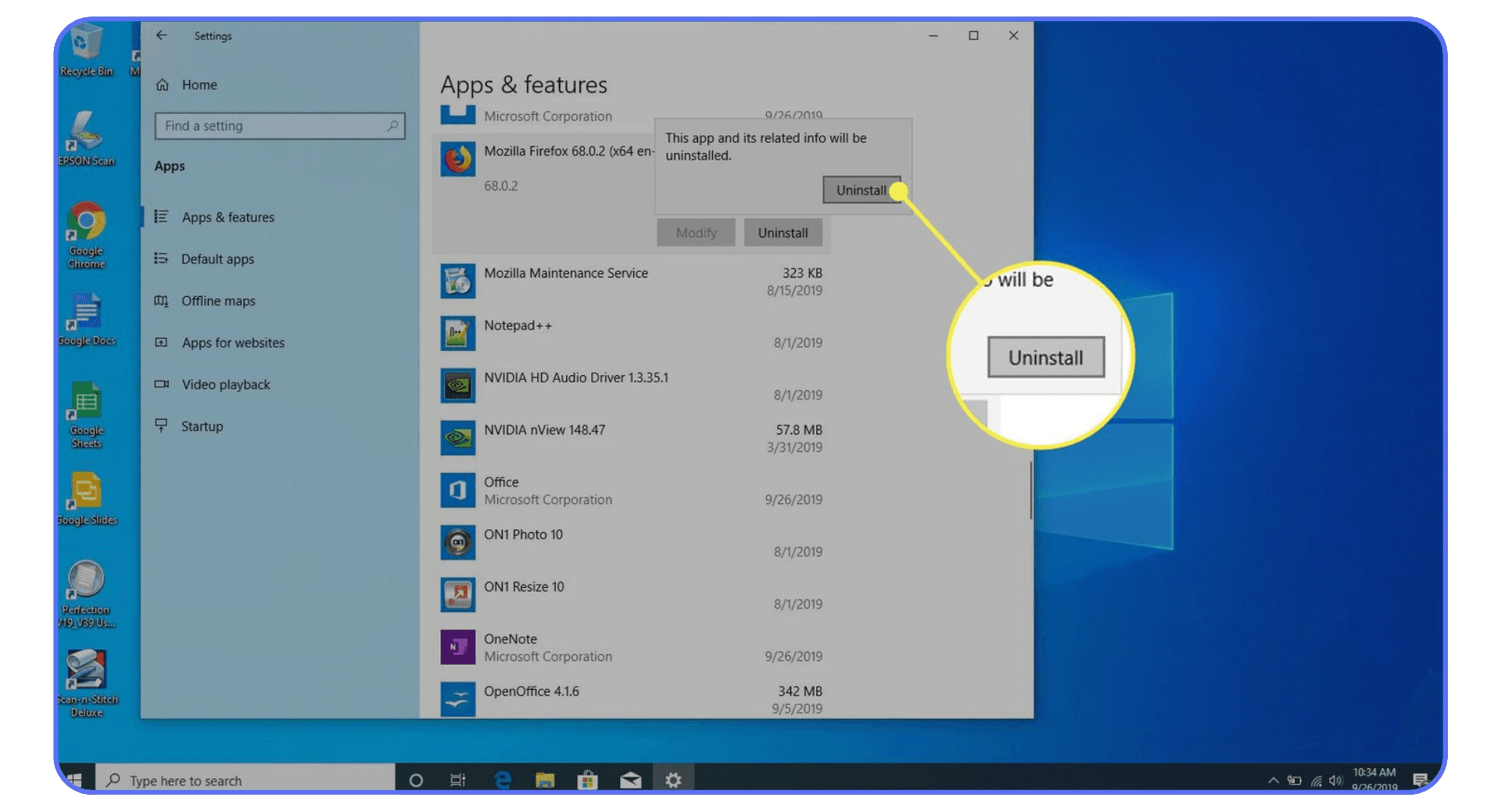1501x812 pixels.
Task: Confirm uninstall in the popup dialog
Action: (x=860, y=190)
